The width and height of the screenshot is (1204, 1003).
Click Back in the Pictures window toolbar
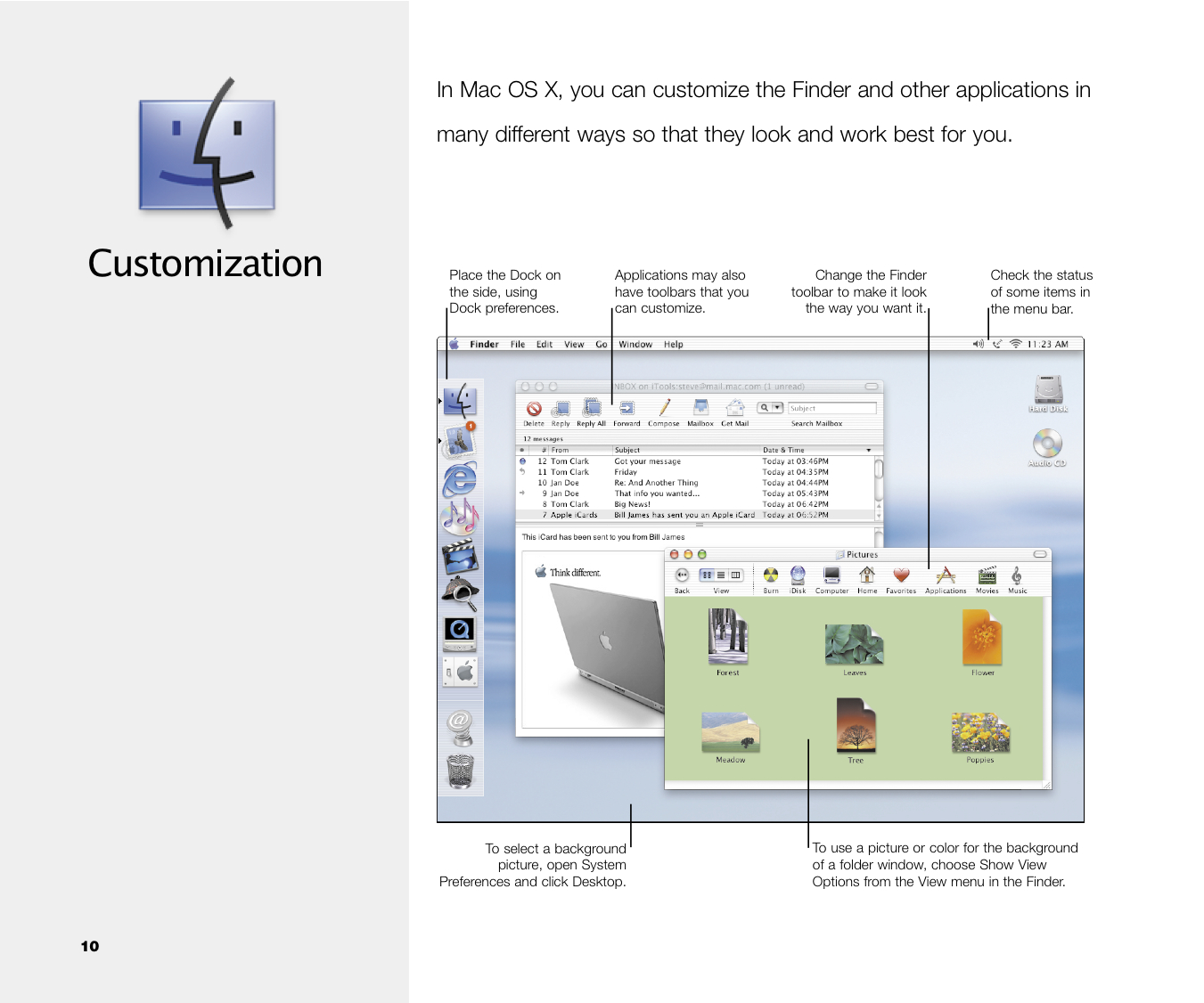tap(682, 580)
